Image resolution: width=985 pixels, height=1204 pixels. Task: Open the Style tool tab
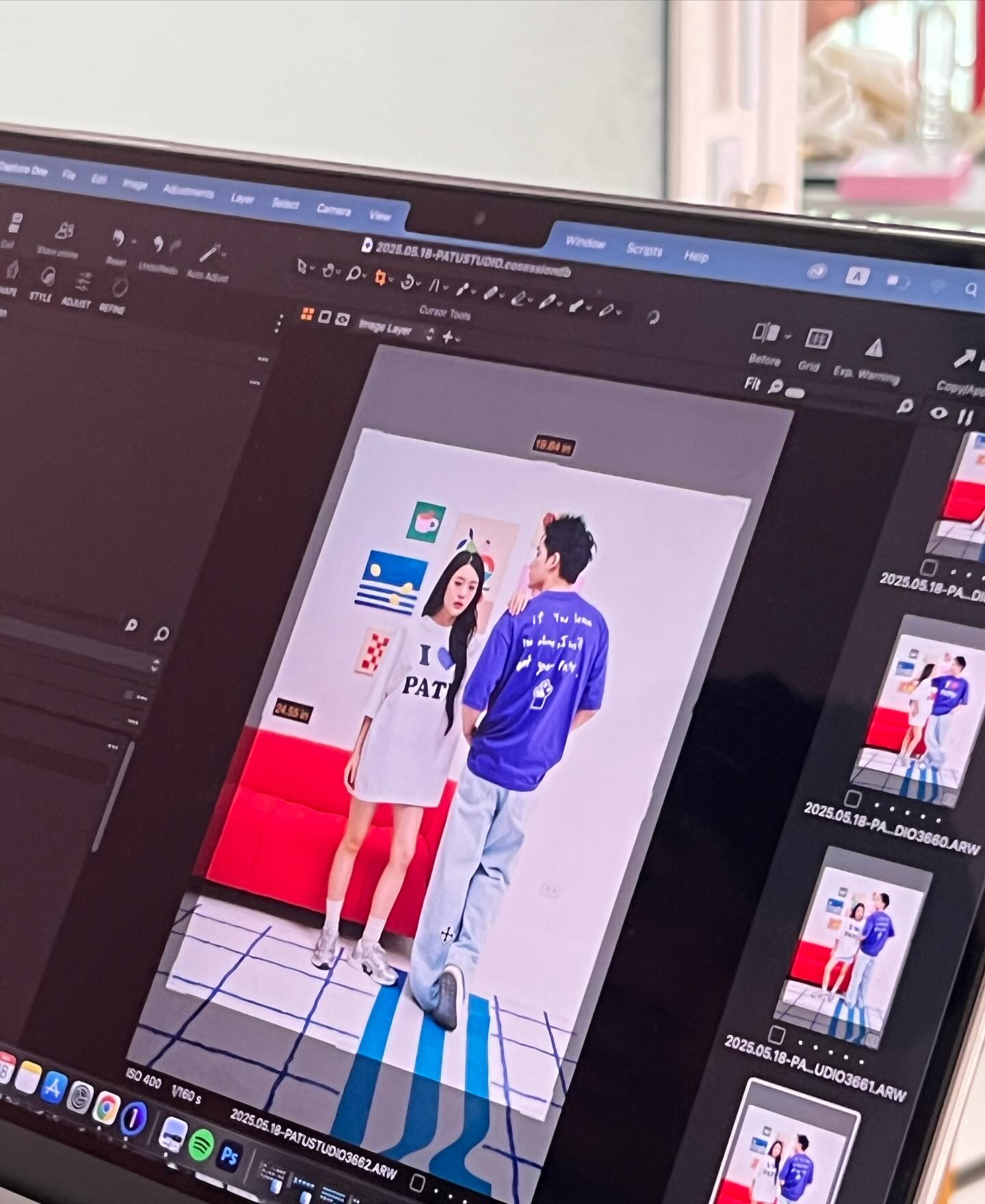(x=47, y=277)
